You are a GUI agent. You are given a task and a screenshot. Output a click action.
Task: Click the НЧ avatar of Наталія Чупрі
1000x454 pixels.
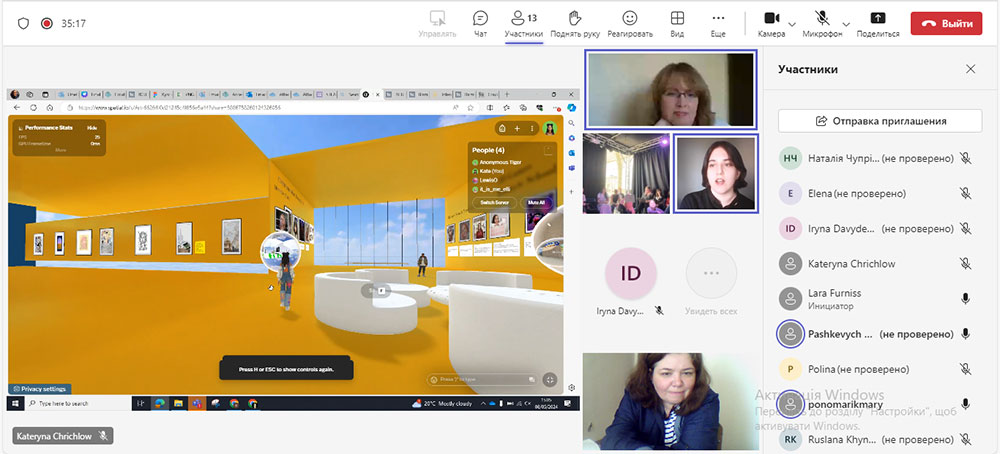[x=791, y=158]
